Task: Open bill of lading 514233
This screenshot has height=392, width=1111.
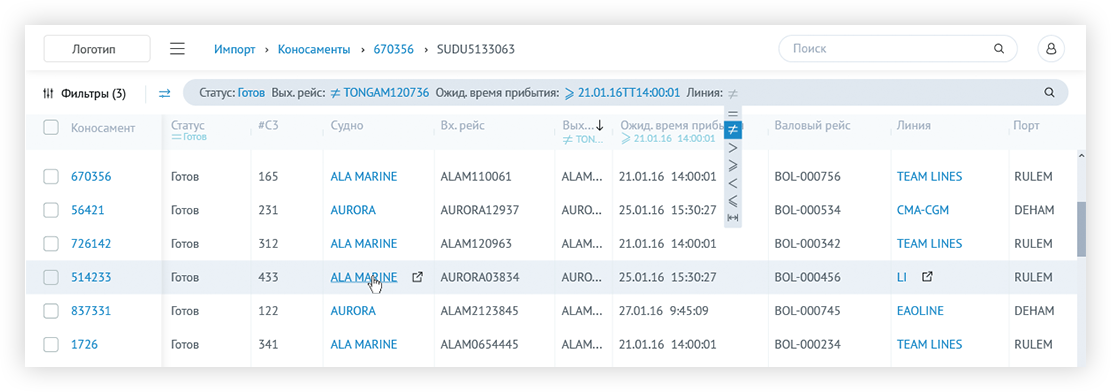Action: (91, 278)
